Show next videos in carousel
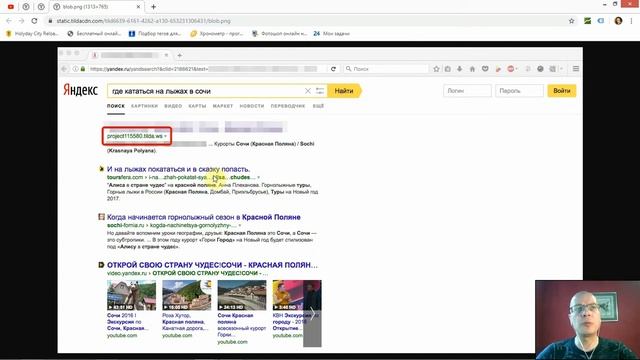 coord(312,313)
